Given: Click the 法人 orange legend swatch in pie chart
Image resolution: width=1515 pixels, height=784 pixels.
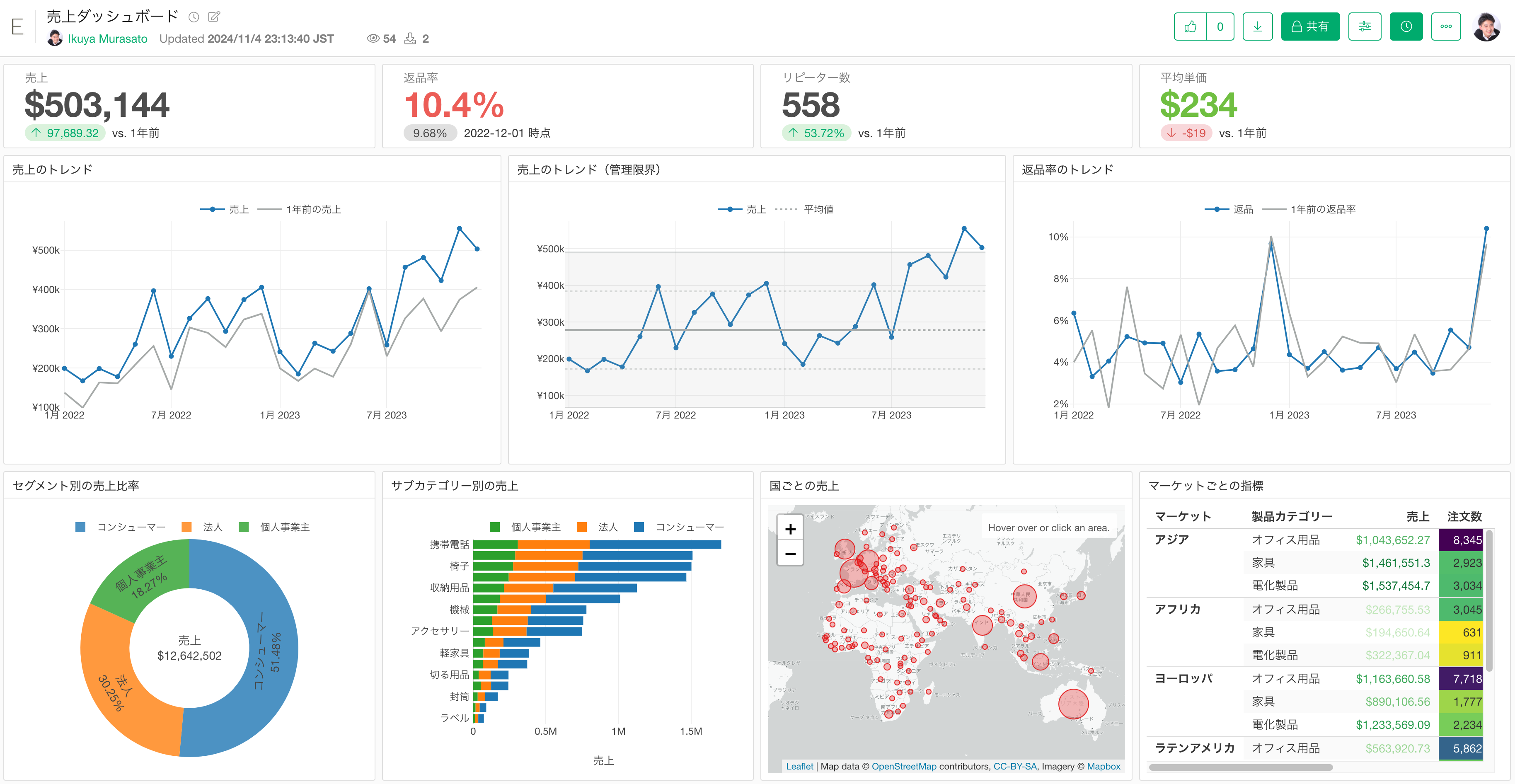Looking at the screenshot, I should click(187, 527).
